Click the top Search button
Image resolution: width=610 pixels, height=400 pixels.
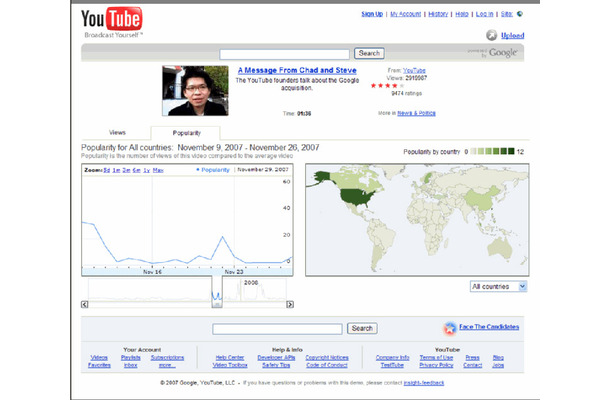(369, 53)
